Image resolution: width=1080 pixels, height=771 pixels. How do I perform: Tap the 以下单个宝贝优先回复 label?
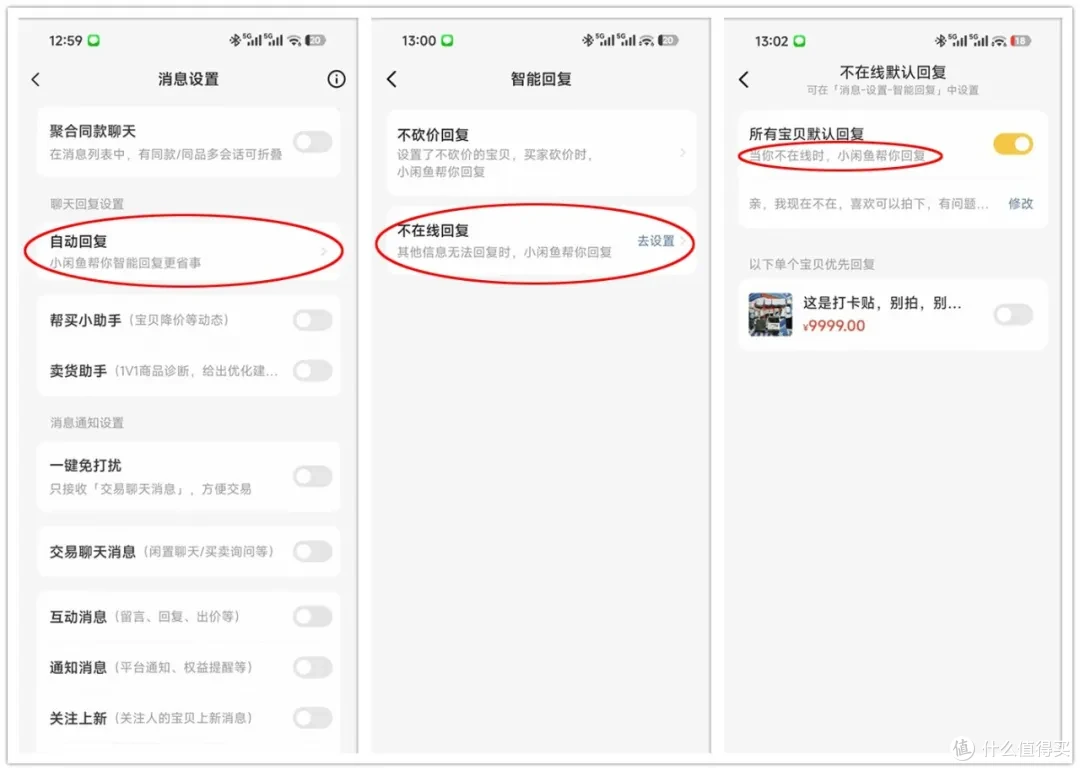(x=812, y=265)
